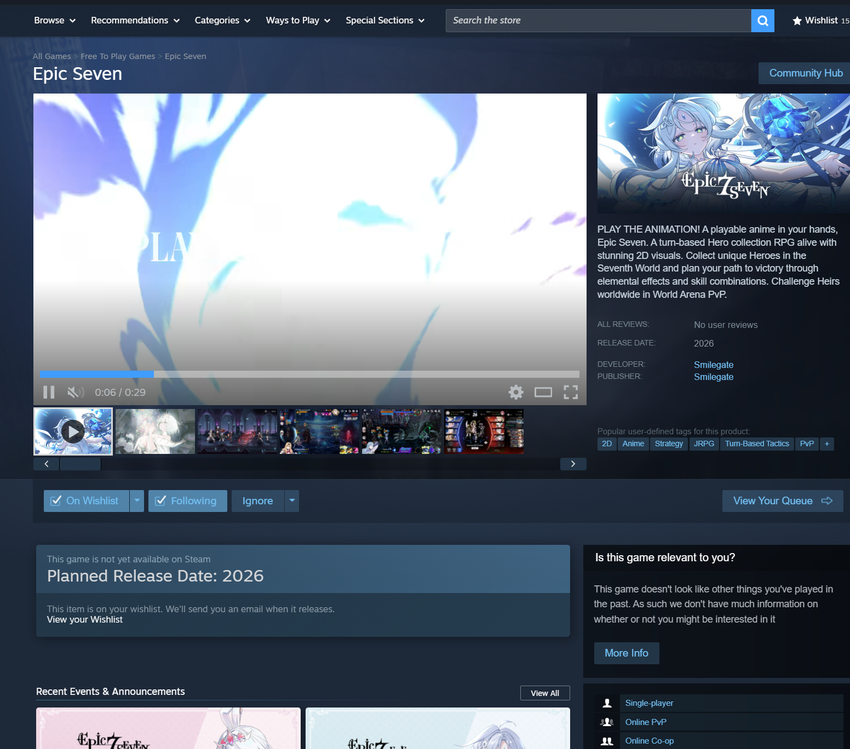Viewport: 850px width, 749px height.
Task: Select the white-haired character screenshot thumbnail
Action: [x=155, y=431]
